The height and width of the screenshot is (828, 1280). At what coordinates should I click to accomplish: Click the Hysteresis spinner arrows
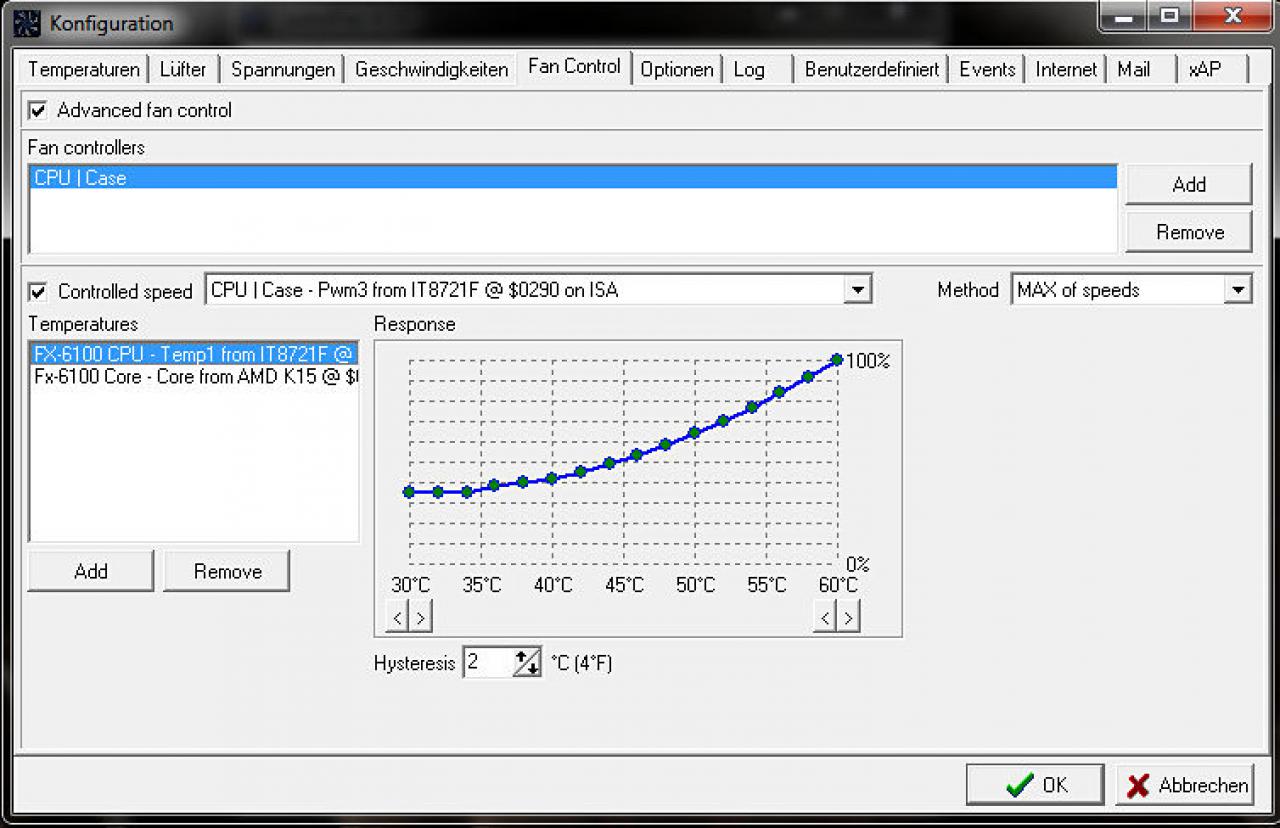point(527,662)
